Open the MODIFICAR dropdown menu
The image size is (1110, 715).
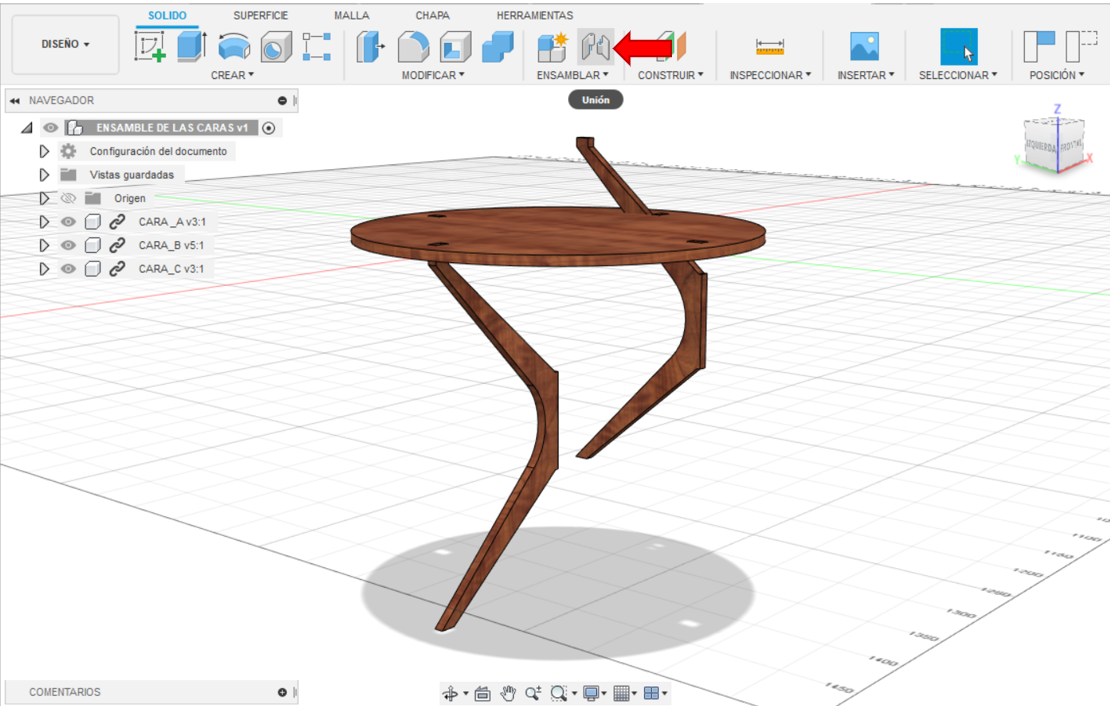pos(433,75)
